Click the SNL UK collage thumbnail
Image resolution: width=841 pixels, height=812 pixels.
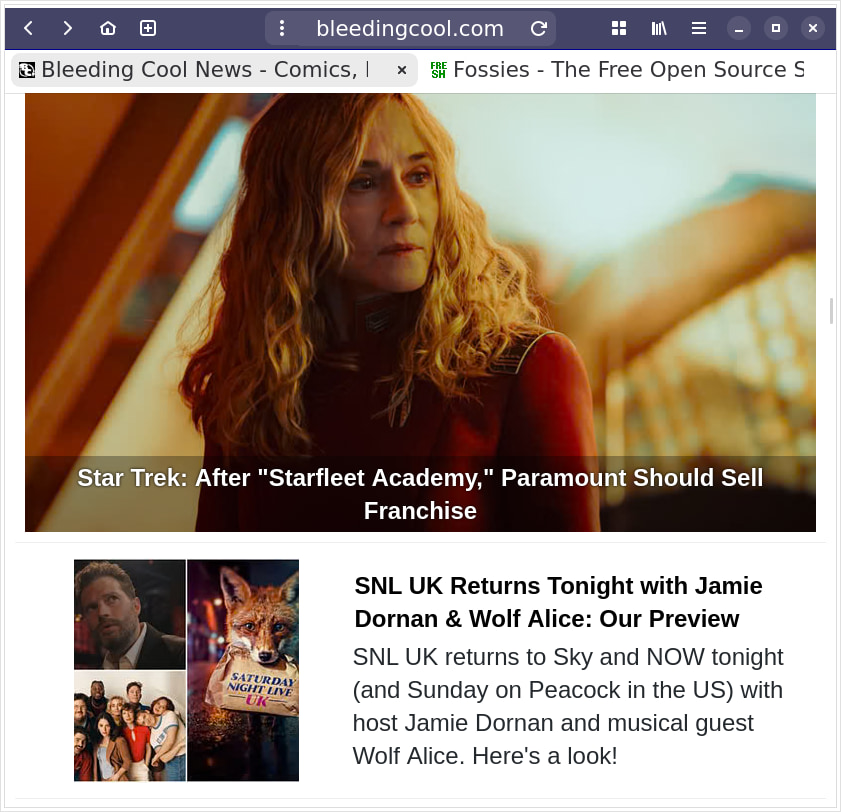point(186,670)
